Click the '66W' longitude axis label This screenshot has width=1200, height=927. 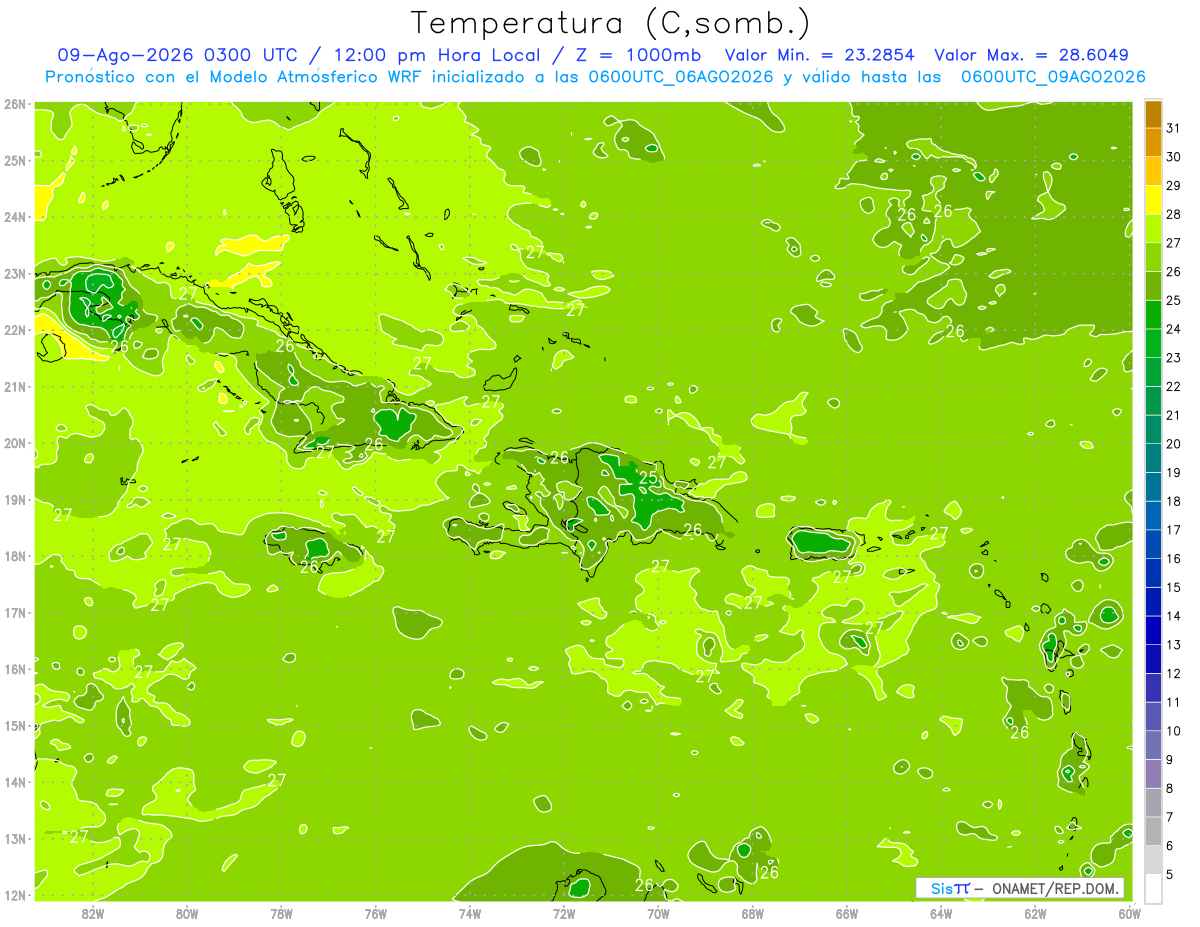(847, 912)
